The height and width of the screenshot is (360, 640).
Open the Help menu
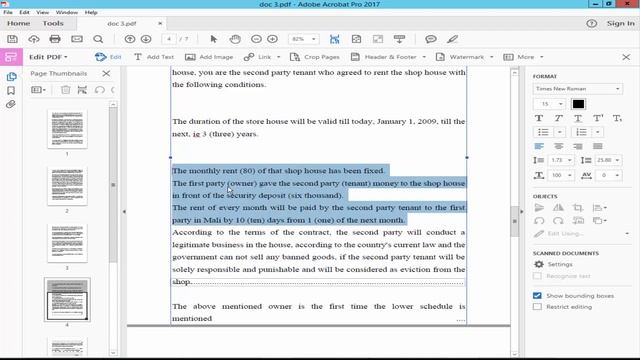pos(91,12)
